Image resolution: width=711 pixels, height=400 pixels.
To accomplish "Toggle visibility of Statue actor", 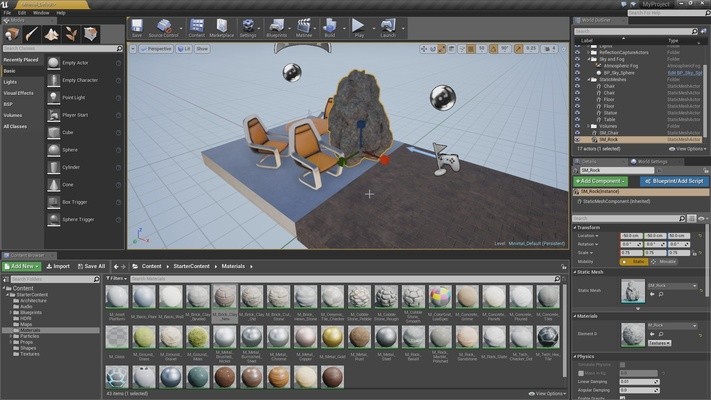I will (577, 113).
